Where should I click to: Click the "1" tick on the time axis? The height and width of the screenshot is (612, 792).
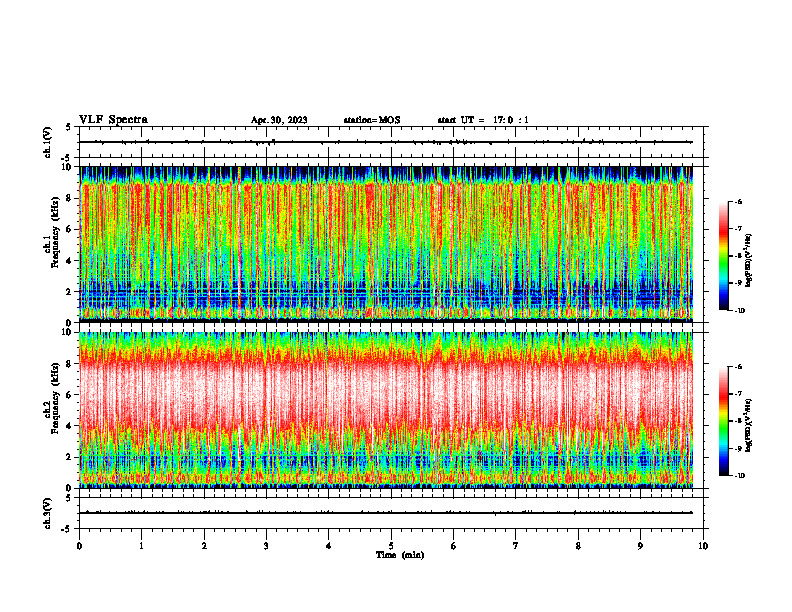click(141, 546)
